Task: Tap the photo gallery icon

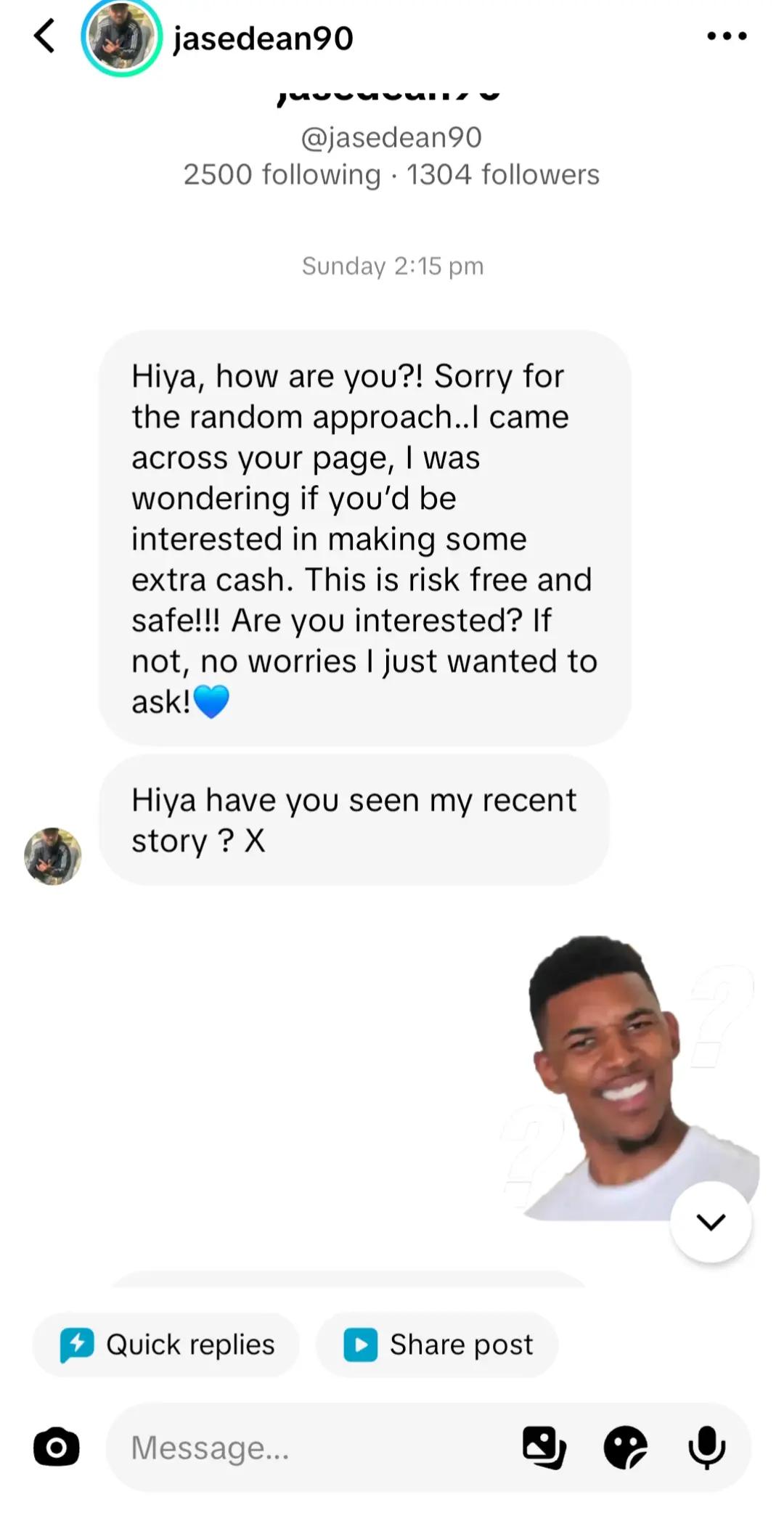Action: 544,1447
